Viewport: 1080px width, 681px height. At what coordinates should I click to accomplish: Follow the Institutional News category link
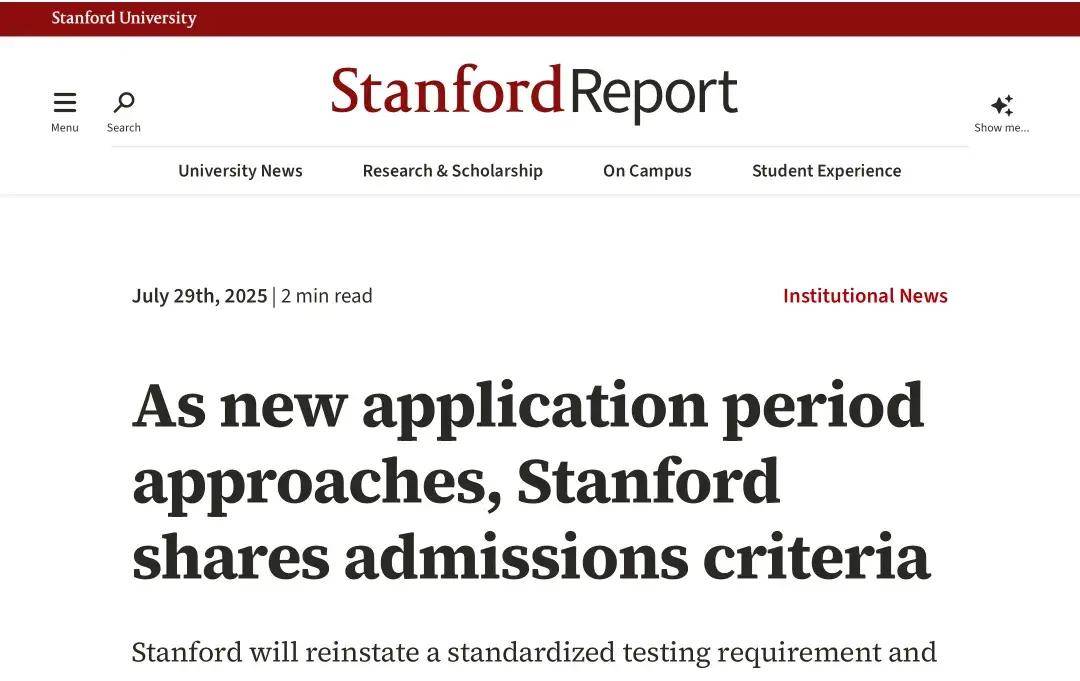[x=865, y=295]
